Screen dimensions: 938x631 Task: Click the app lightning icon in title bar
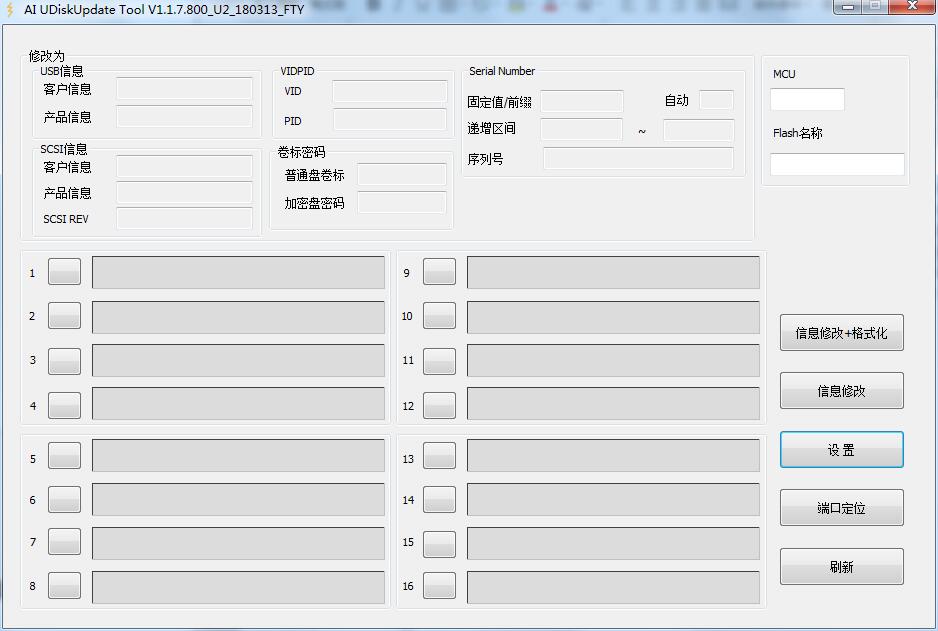pos(11,9)
